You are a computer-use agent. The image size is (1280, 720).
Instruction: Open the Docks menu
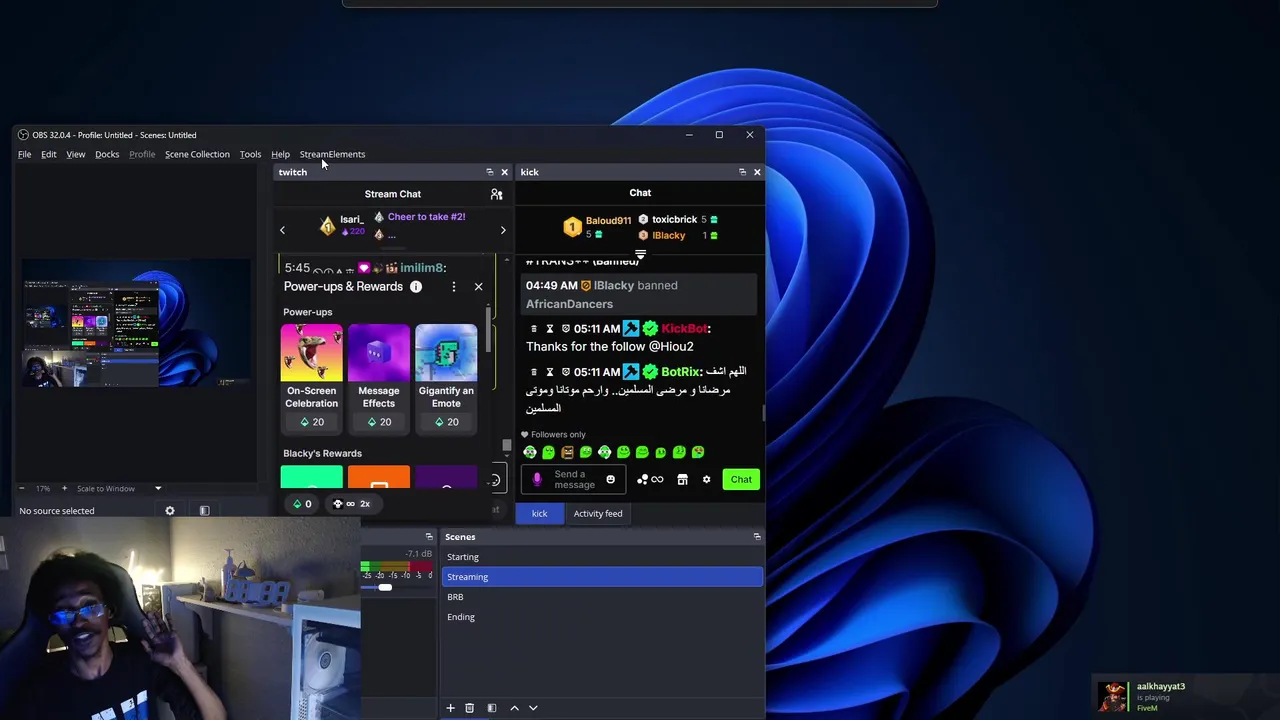[x=107, y=154]
